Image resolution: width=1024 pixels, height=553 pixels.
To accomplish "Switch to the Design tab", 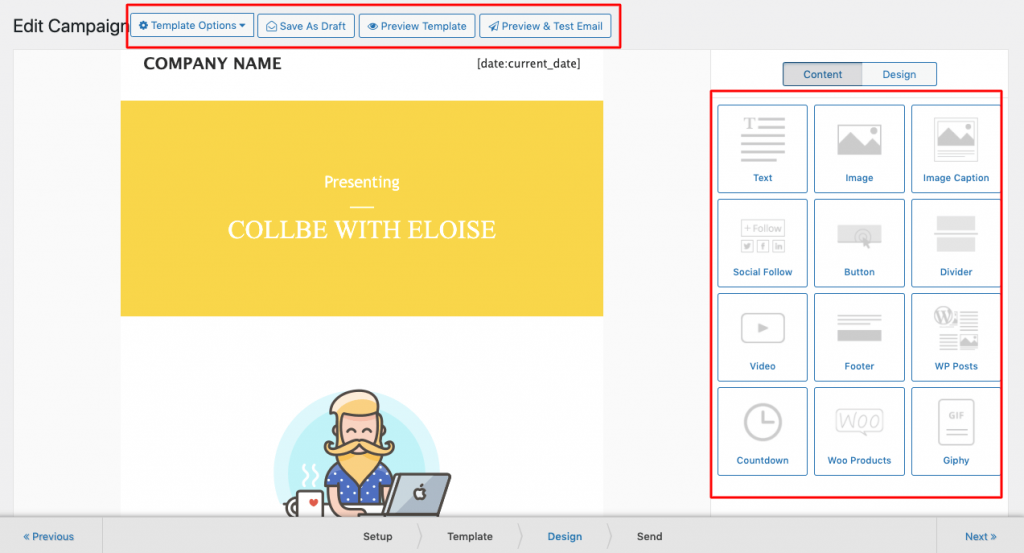I will click(898, 74).
